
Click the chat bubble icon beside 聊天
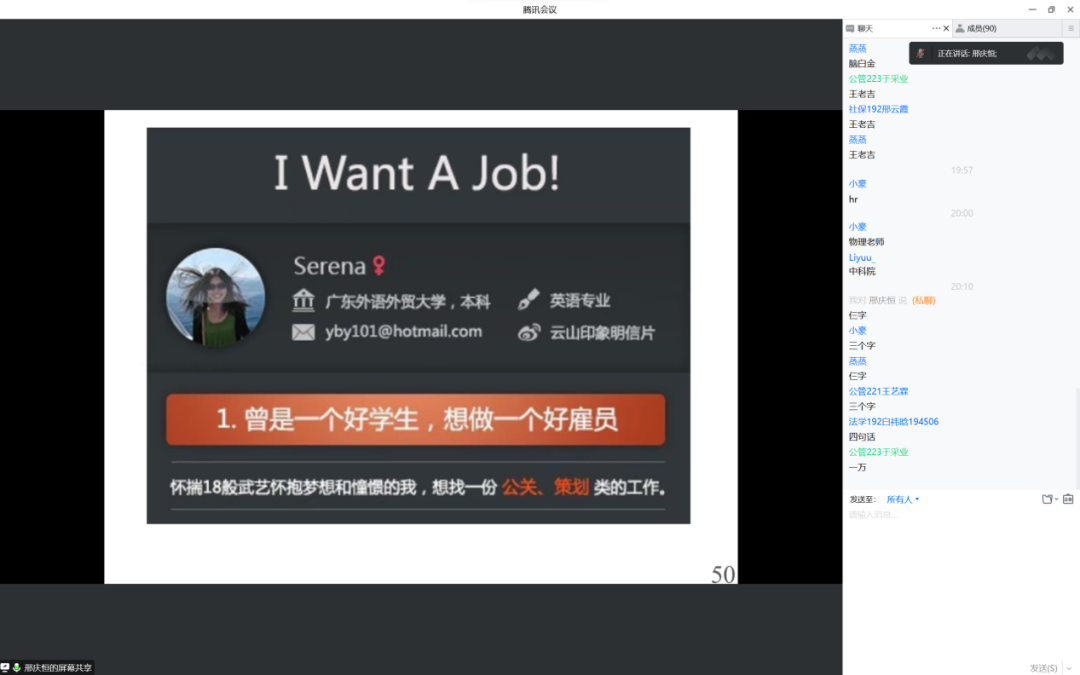[850, 29]
